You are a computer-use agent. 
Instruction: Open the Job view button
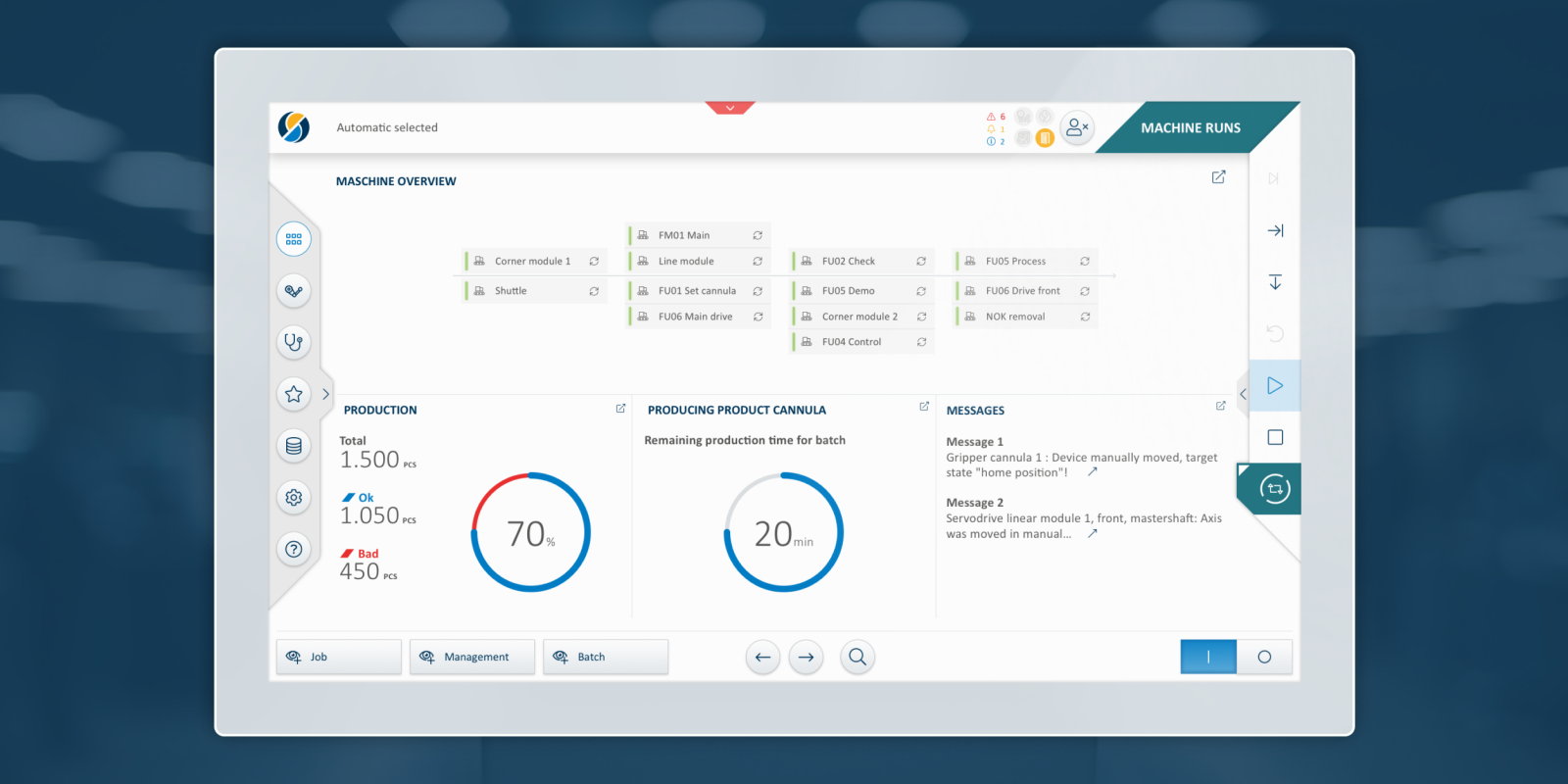click(x=338, y=657)
